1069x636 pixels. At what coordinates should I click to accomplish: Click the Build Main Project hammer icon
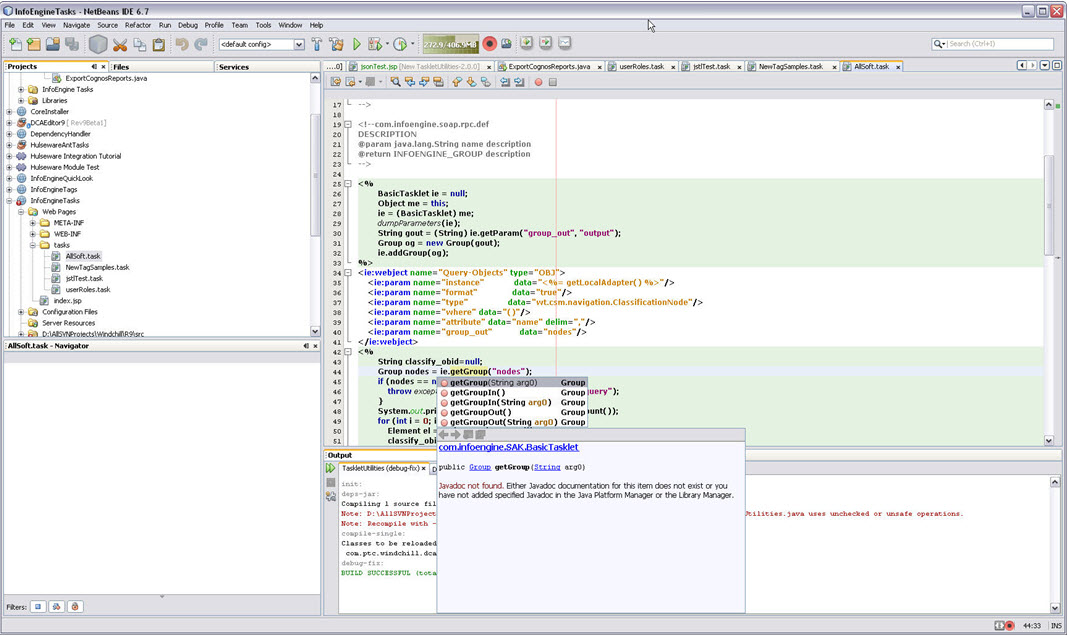point(317,45)
